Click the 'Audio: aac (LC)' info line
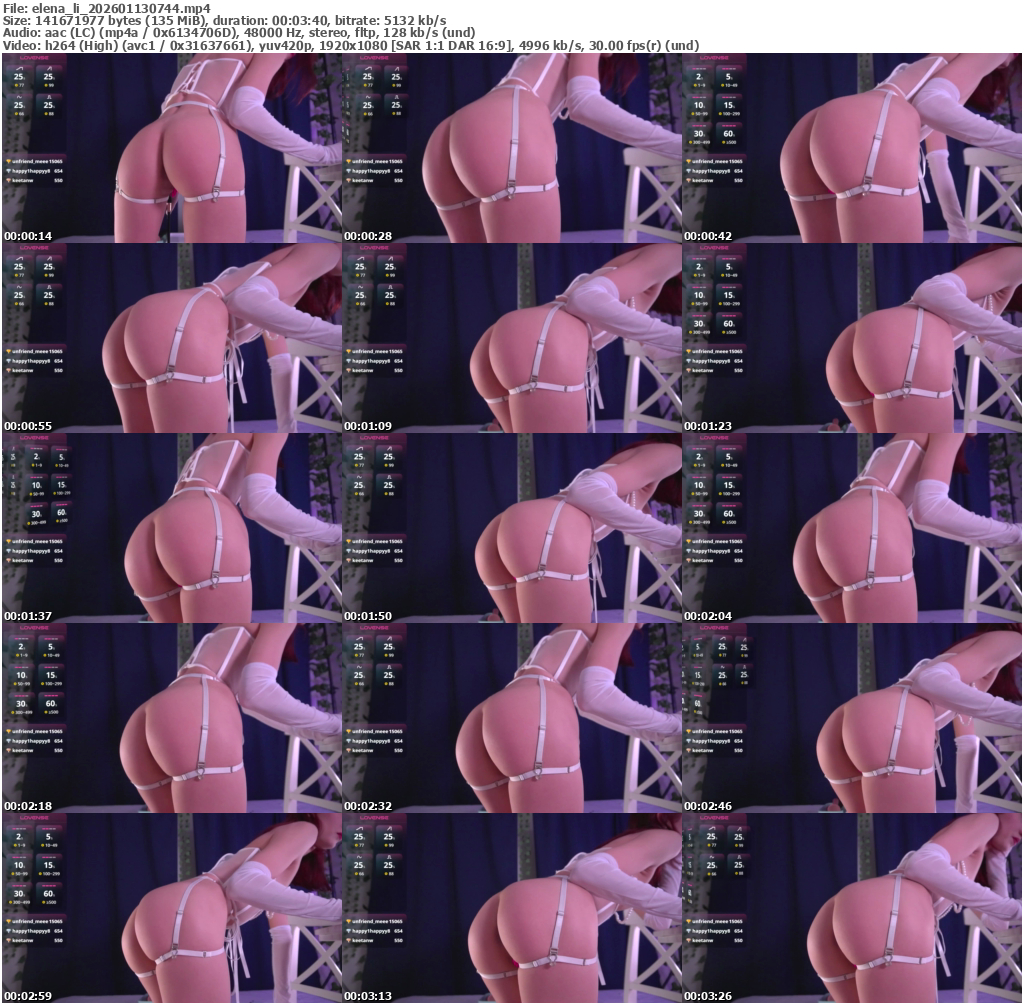The width and height of the screenshot is (1024, 1003). [x=239, y=33]
